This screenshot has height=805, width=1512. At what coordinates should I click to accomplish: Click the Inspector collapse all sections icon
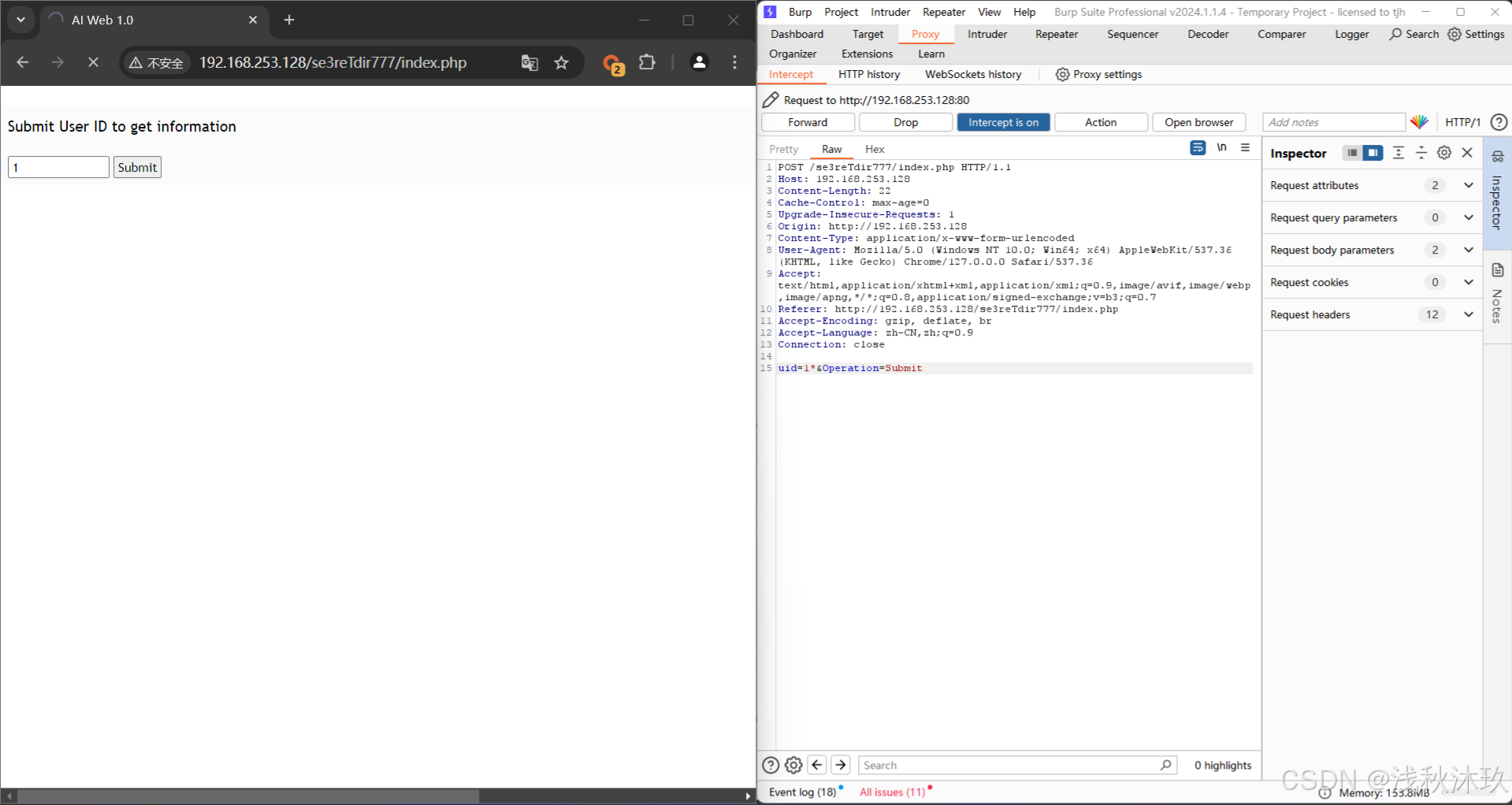(1421, 153)
